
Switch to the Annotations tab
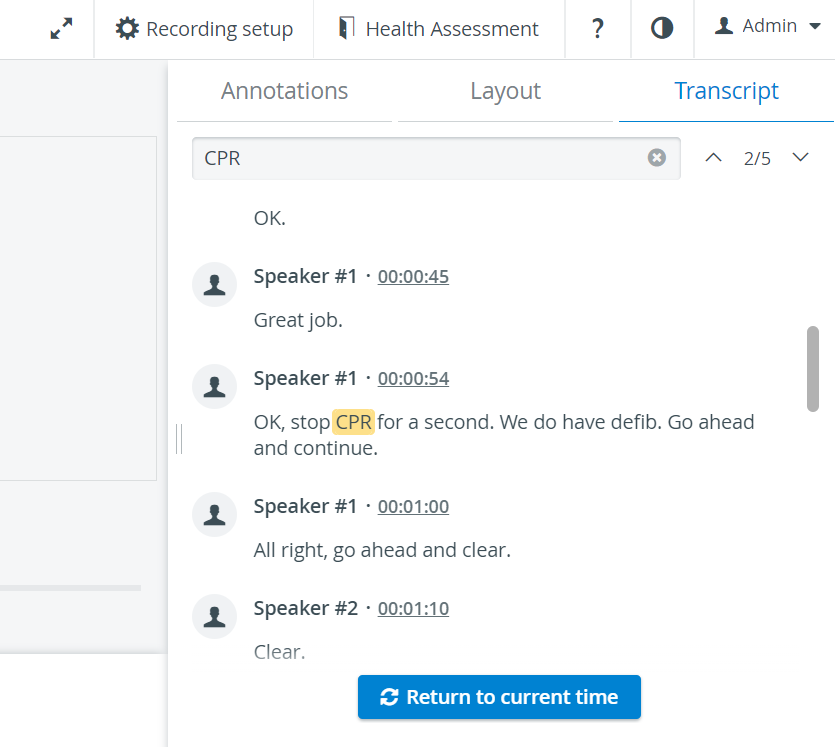[x=284, y=91]
